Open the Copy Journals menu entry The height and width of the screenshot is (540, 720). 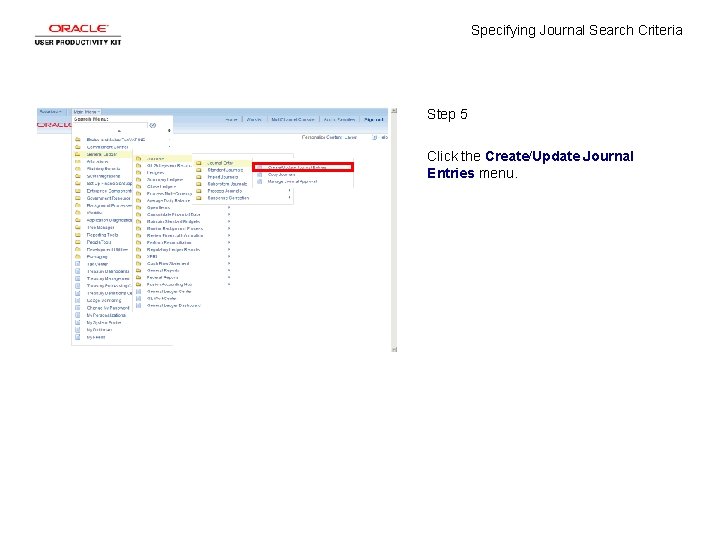pos(281,174)
